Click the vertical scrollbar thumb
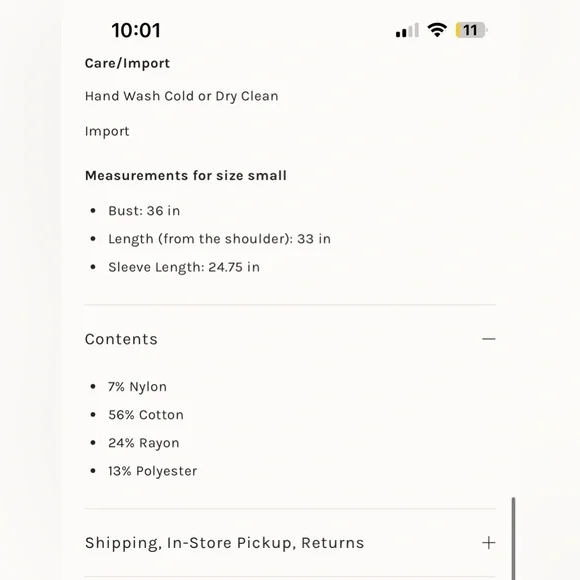Viewport: 580px width, 580px height. click(x=513, y=539)
